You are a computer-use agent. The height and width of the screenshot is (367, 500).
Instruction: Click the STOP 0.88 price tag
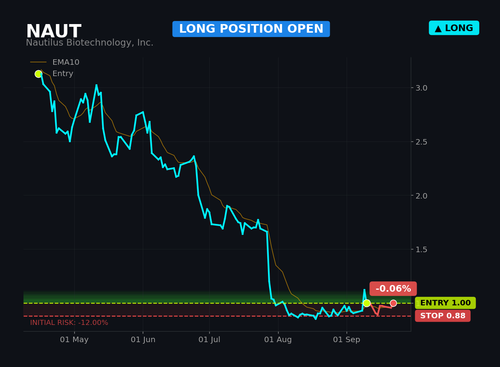point(443,316)
